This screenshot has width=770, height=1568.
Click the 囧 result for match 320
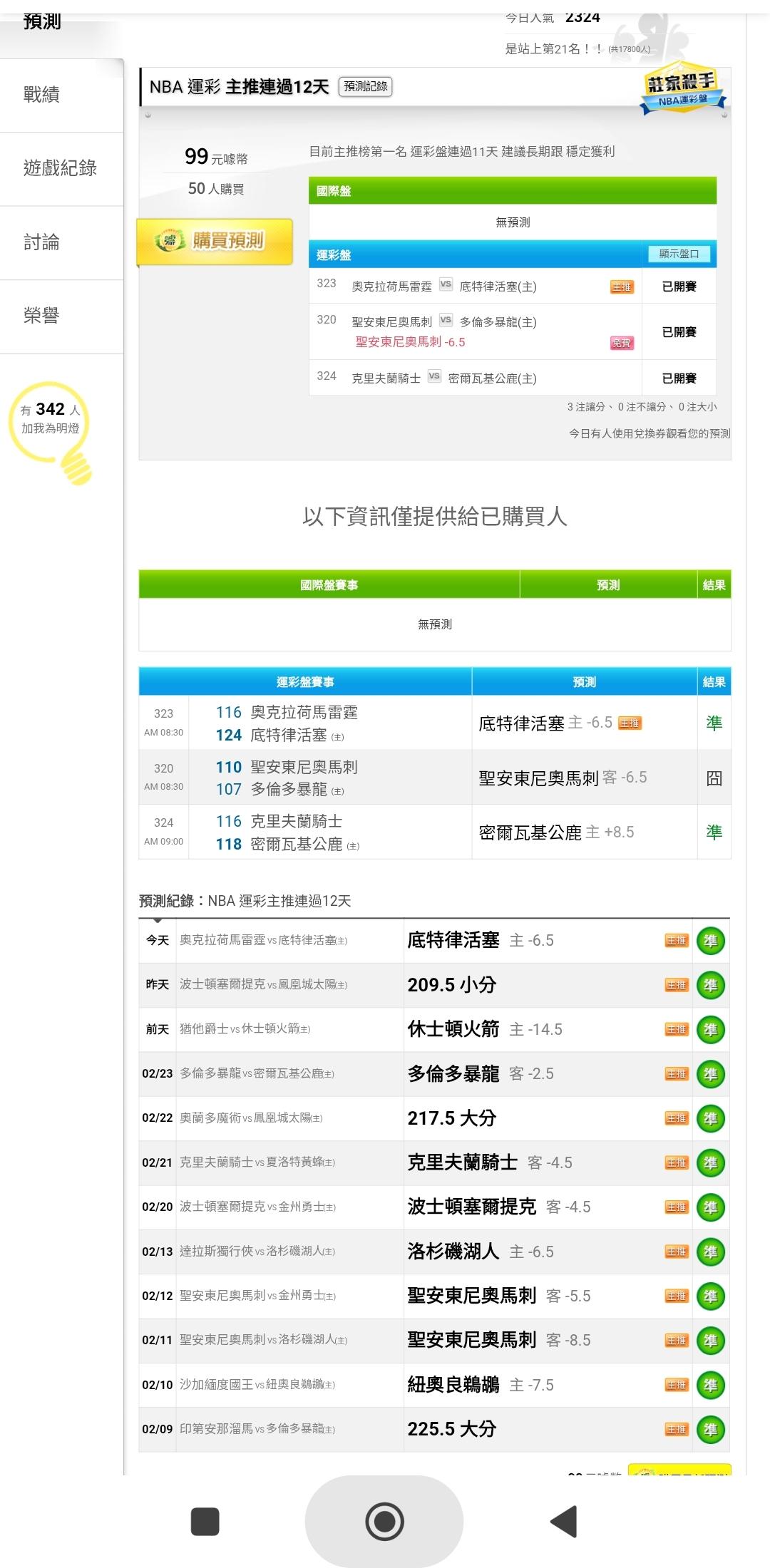click(714, 778)
